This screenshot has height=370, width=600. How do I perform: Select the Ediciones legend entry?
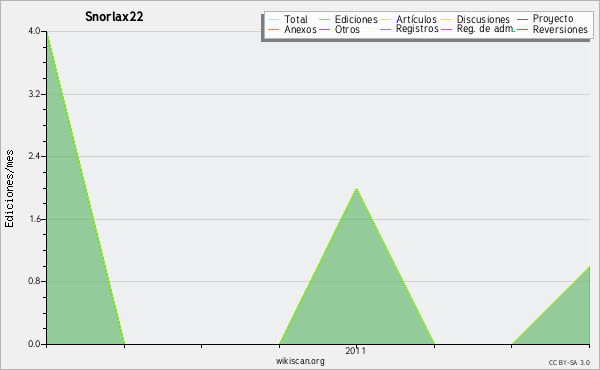click(x=356, y=19)
